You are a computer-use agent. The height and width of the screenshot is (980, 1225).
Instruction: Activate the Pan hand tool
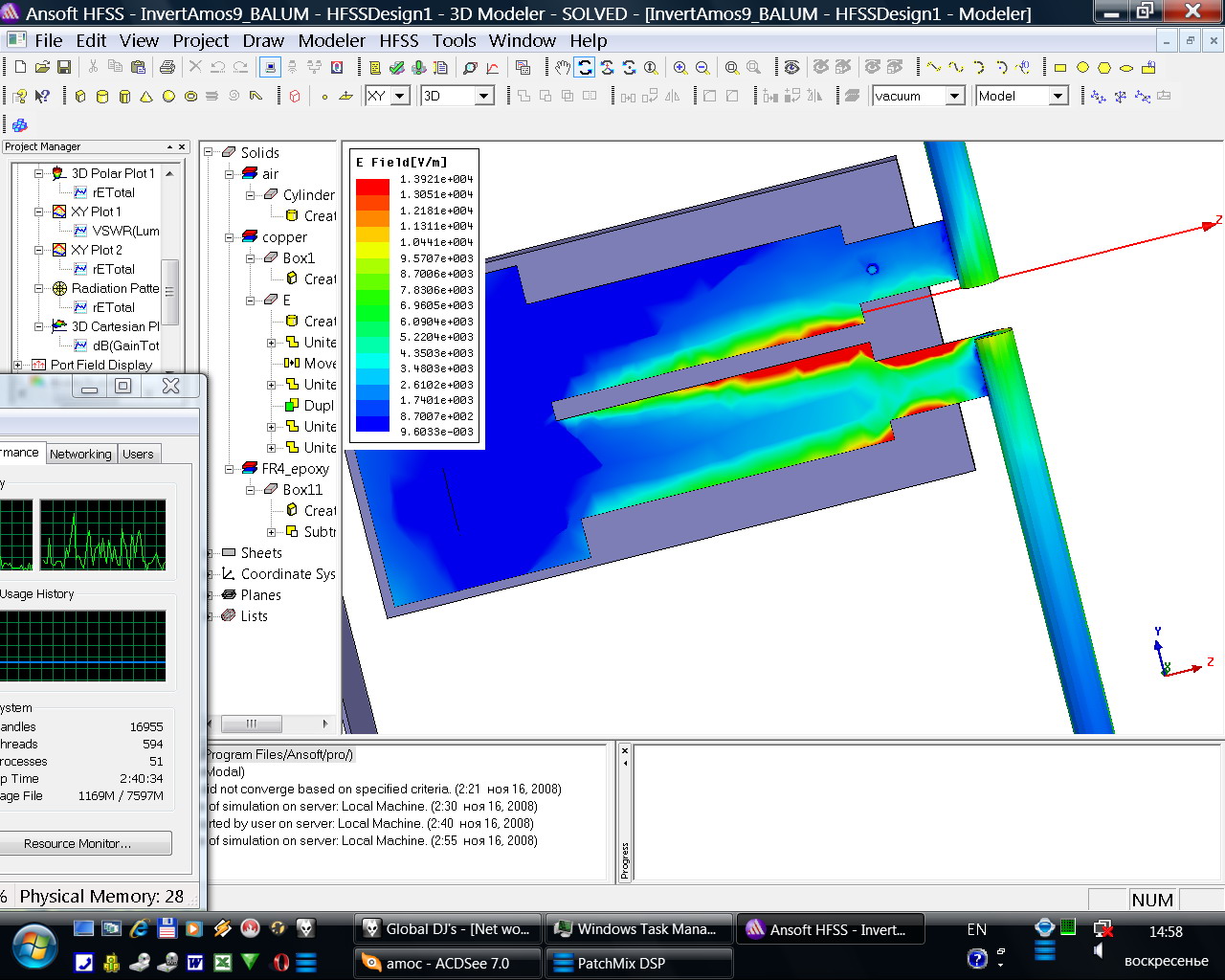pyautogui.click(x=563, y=67)
